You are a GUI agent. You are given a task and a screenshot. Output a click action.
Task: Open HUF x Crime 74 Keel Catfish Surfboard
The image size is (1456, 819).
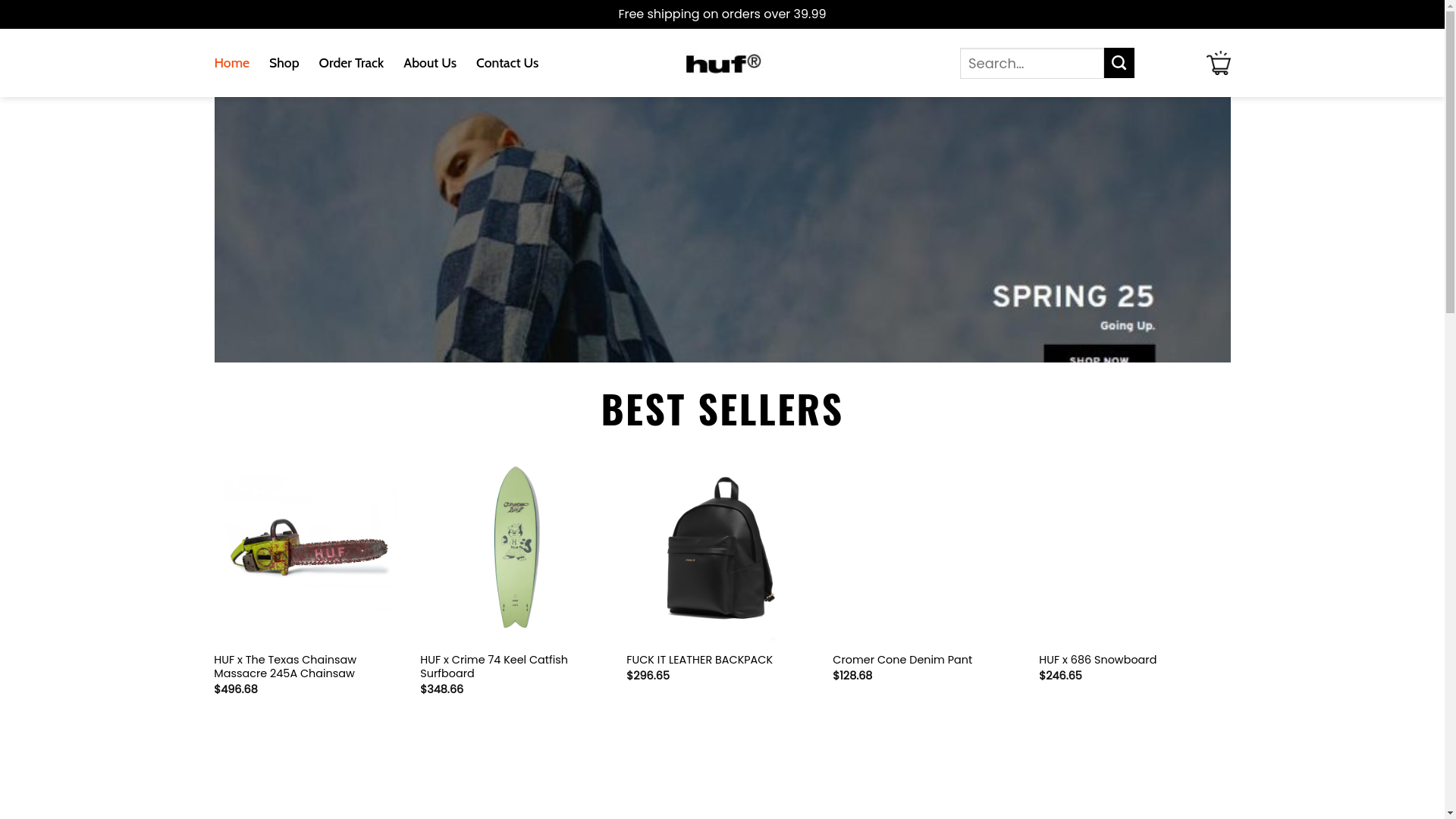494,667
